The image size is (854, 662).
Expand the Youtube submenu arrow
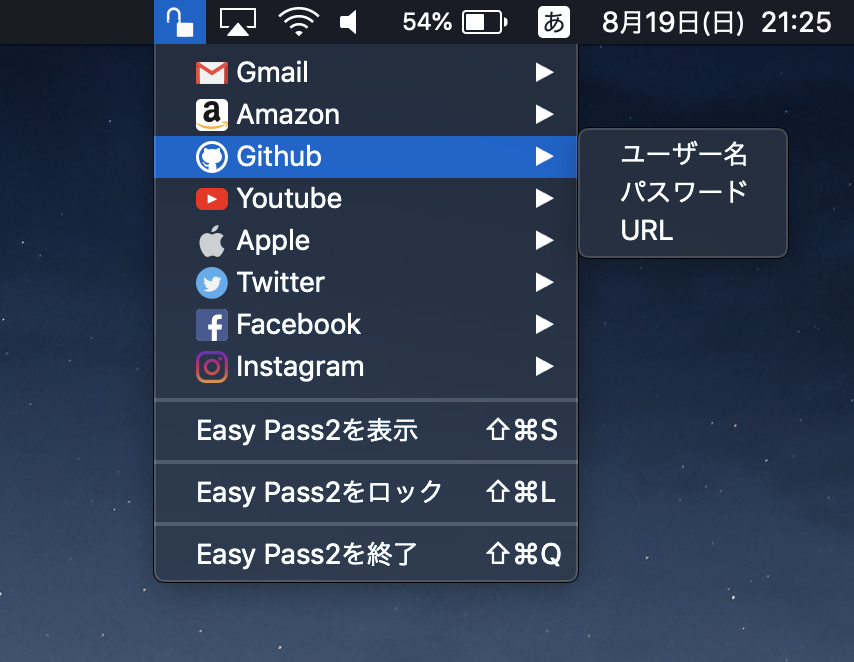pos(545,198)
